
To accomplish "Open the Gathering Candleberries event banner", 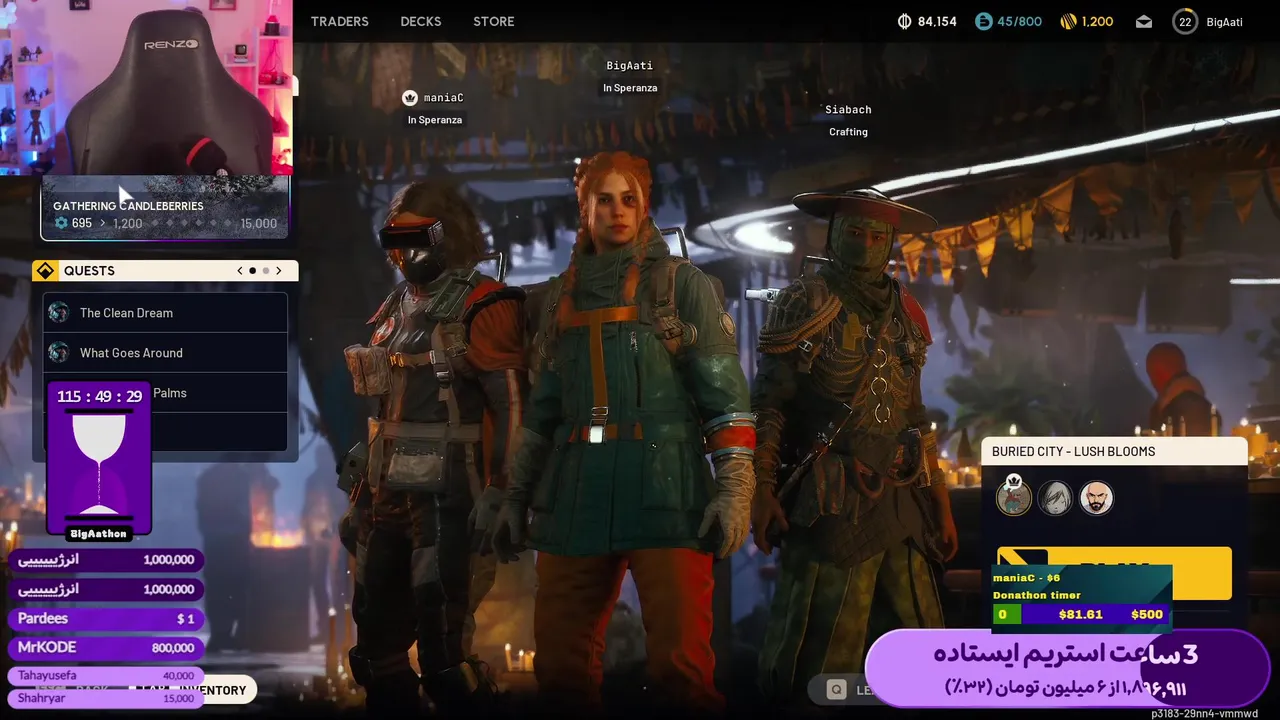I will tap(165, 207).
